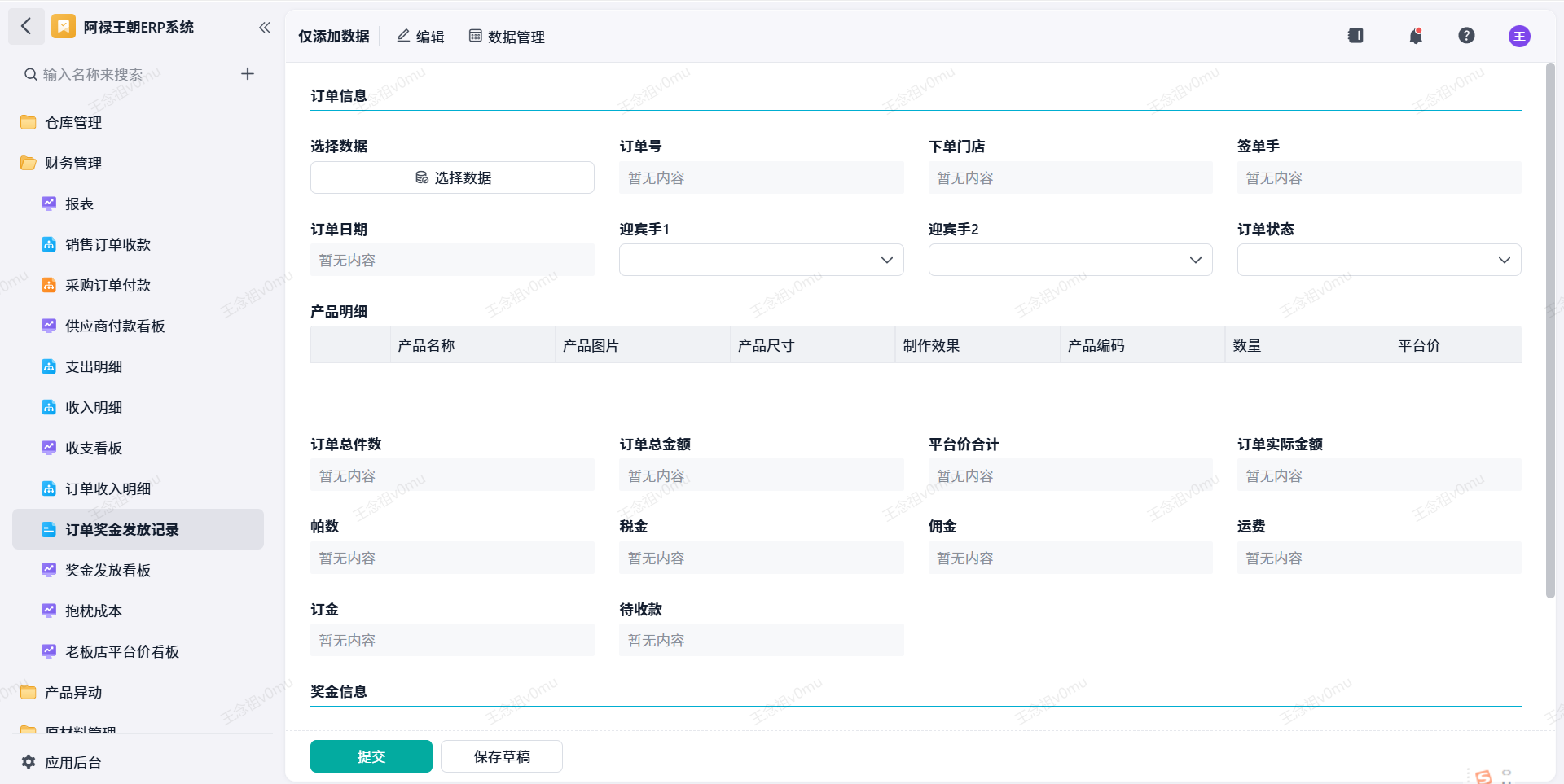Screen dimensions: 1564x784
Task: Click the 平台价 column header
Action: [x=1456, y=345]
